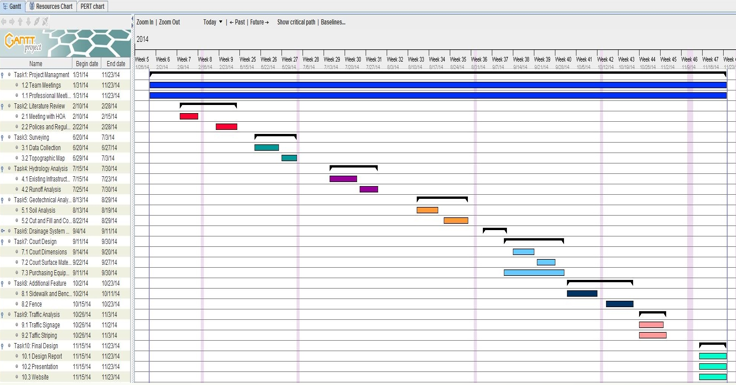Click the unindent task left arrow icon
Screen dimensions: 736x385
tap(4, 22)
